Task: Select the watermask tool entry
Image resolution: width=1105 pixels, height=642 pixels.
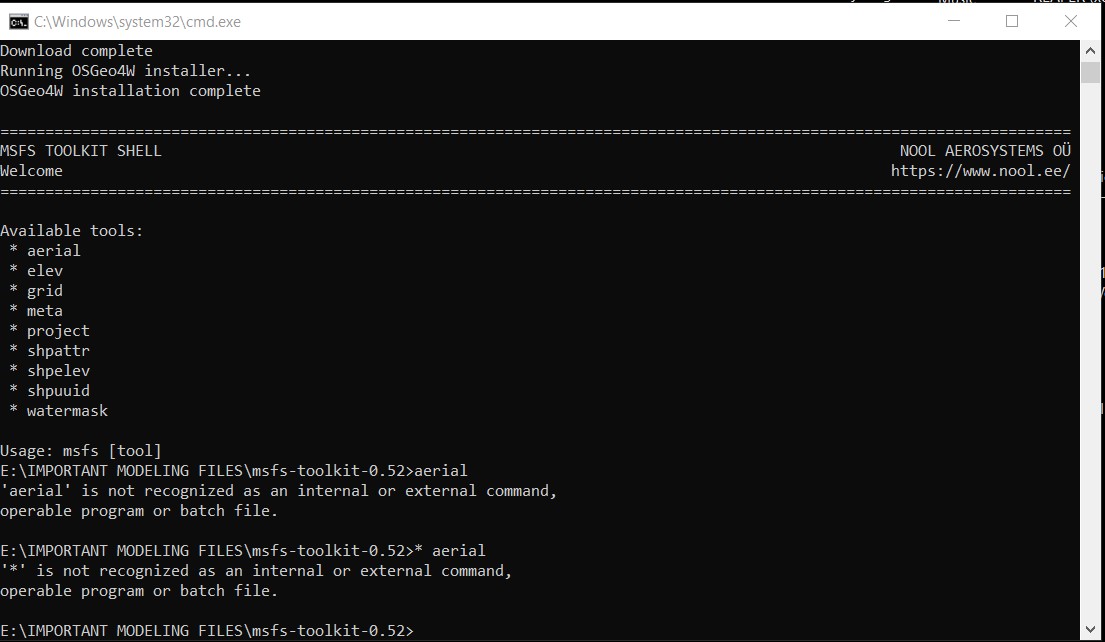Action: (x=67, y=410)
